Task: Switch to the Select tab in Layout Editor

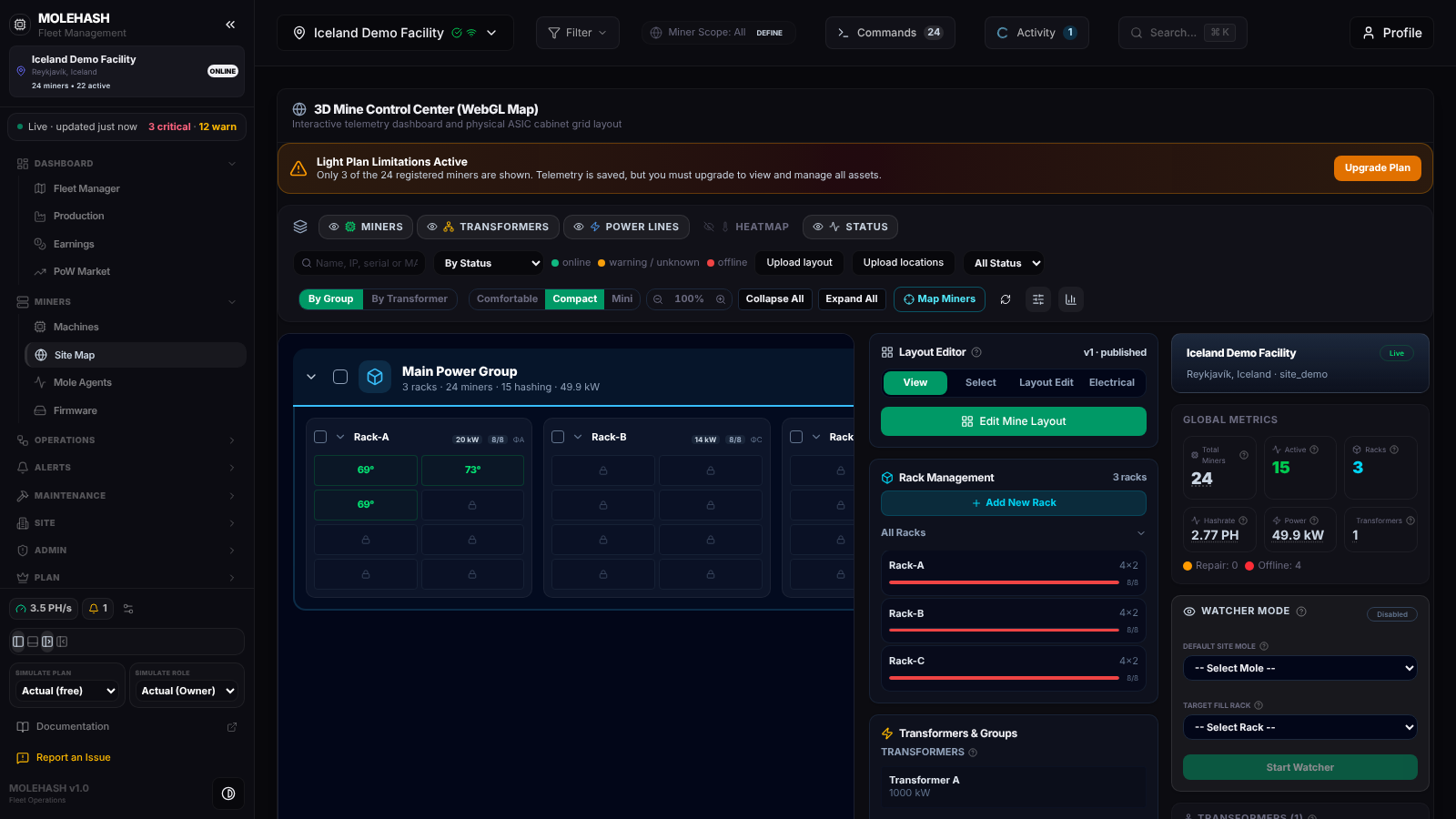Action: tap(981, 383)
